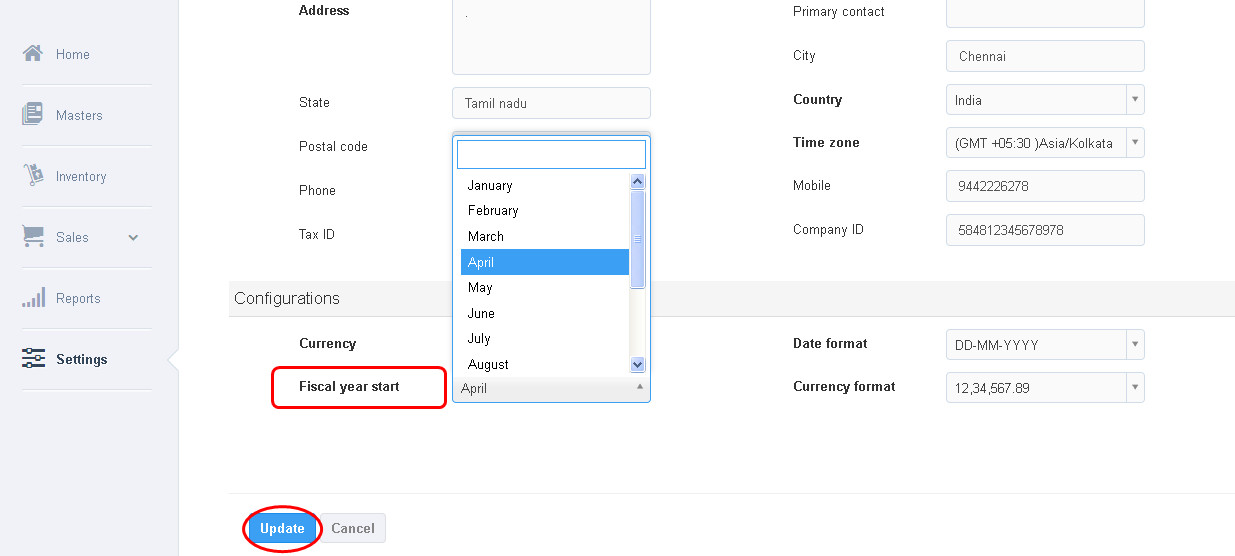Click the Reports bar chart icon
The image size is (1235, 556).
tap(33, 298)
